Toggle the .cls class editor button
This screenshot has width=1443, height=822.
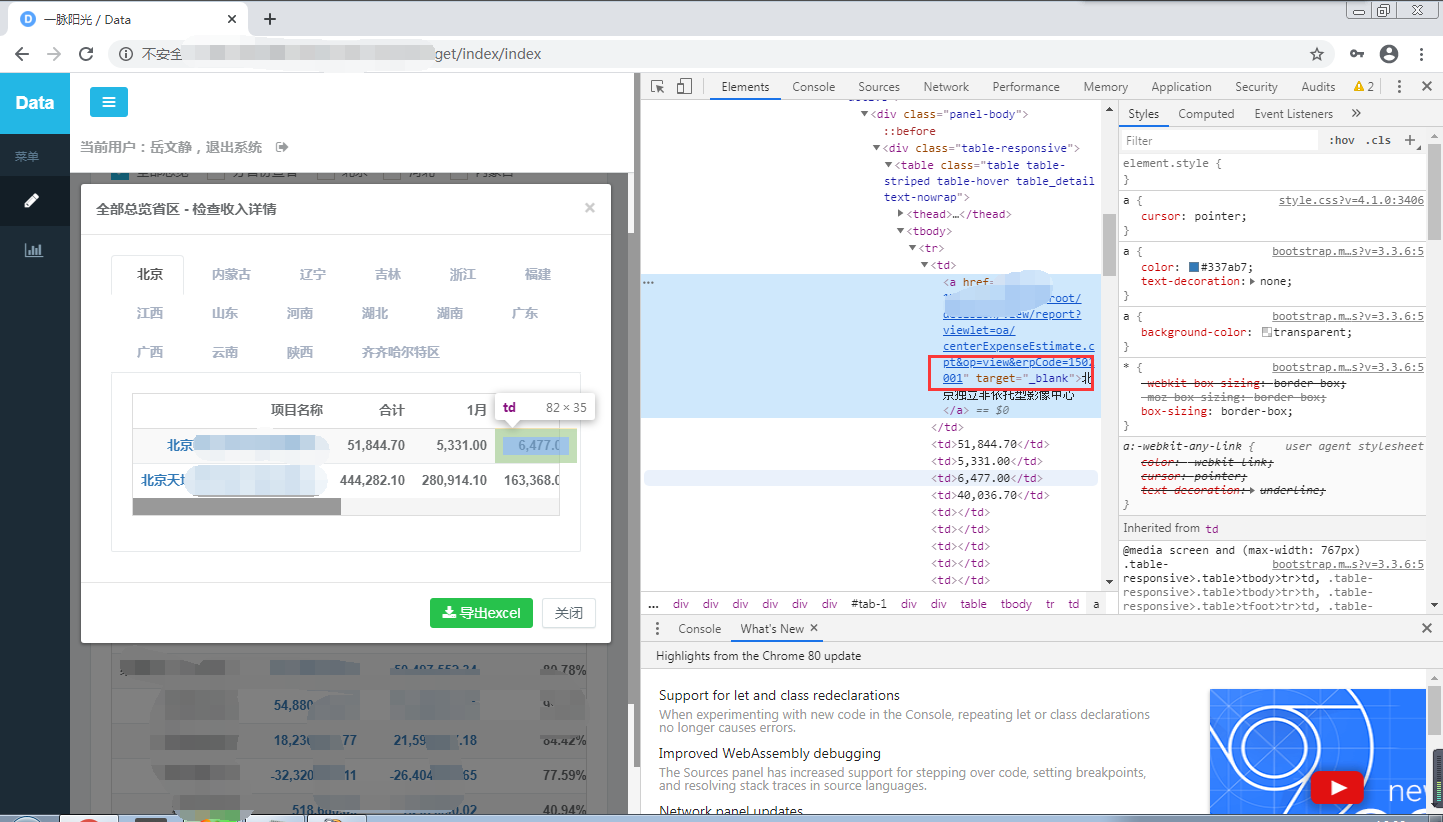pos(1379,140)
